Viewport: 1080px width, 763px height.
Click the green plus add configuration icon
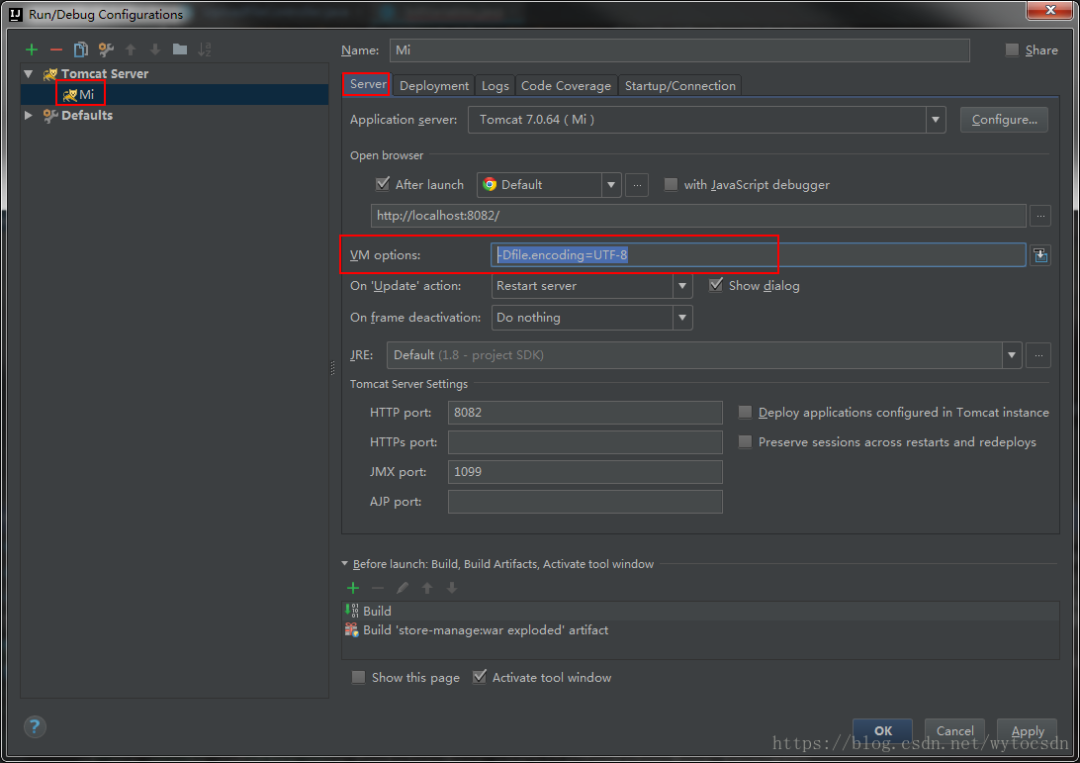pyautogui.click(x=32, y=50)
